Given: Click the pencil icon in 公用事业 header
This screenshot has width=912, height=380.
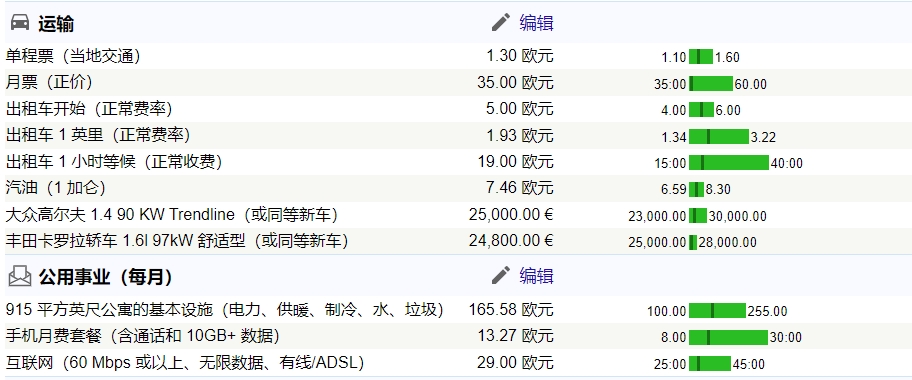Looking at the screenshot, I should coord(501,275).
